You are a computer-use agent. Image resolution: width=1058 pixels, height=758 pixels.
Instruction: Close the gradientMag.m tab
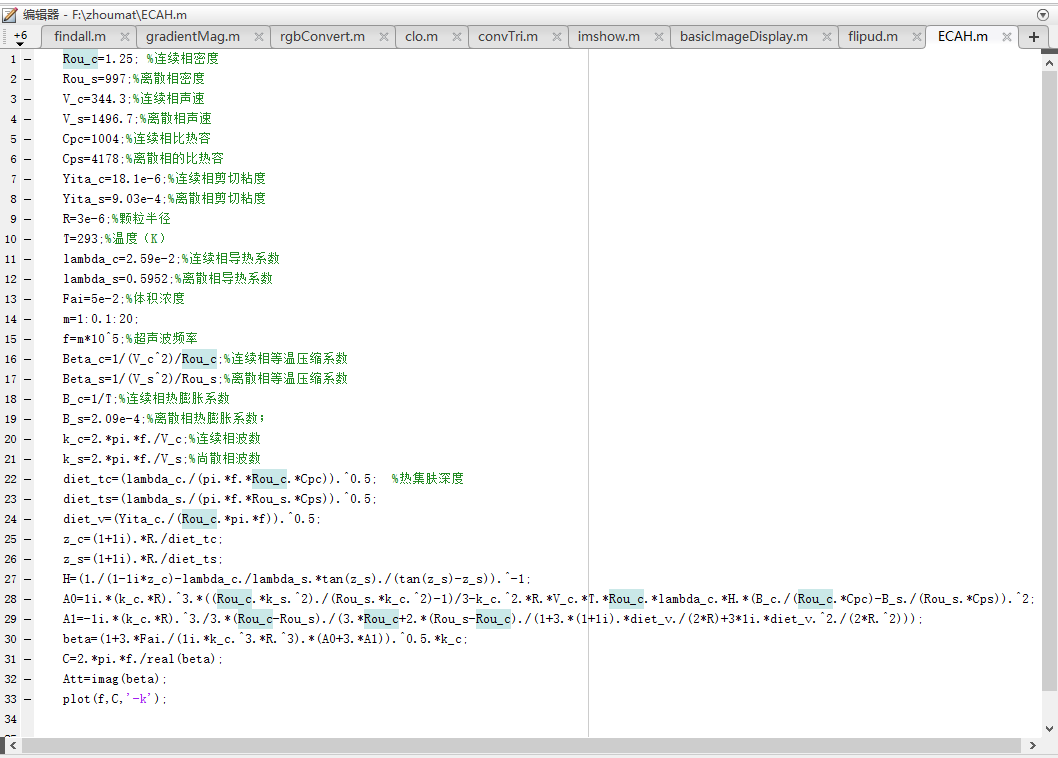tap(259, 37)
